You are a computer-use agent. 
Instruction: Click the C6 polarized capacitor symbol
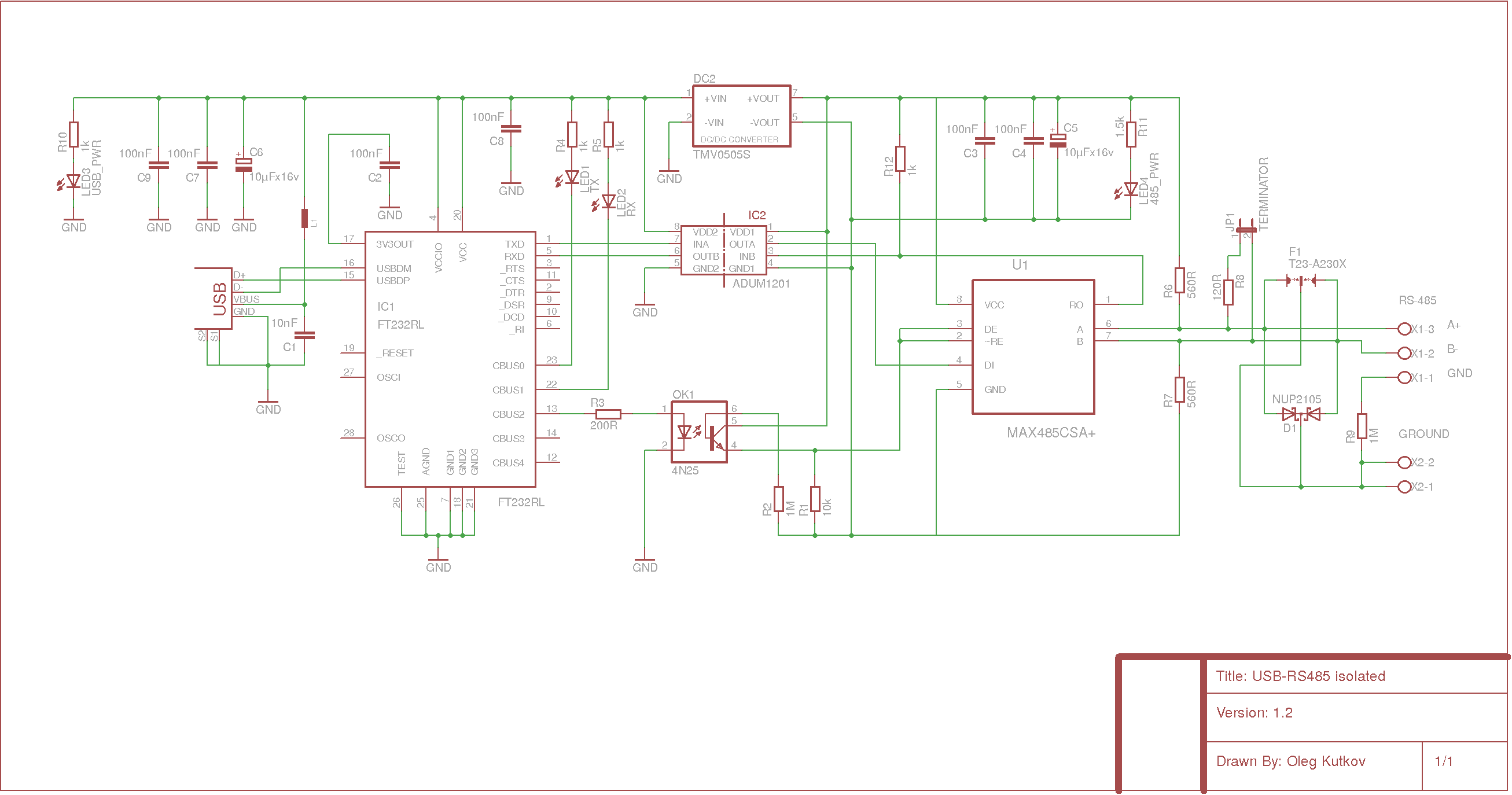pos(244,165)
